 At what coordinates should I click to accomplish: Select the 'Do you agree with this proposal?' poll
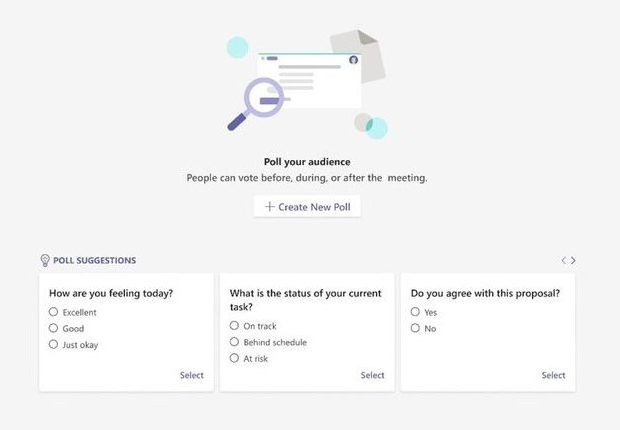pos(553,376)
